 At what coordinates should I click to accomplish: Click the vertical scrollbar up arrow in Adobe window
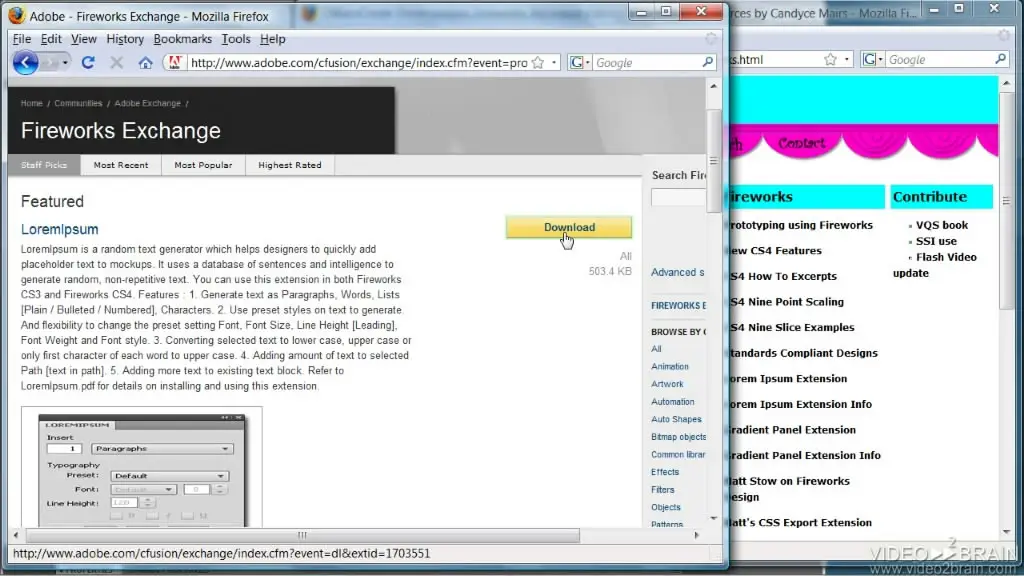point(713,86)
